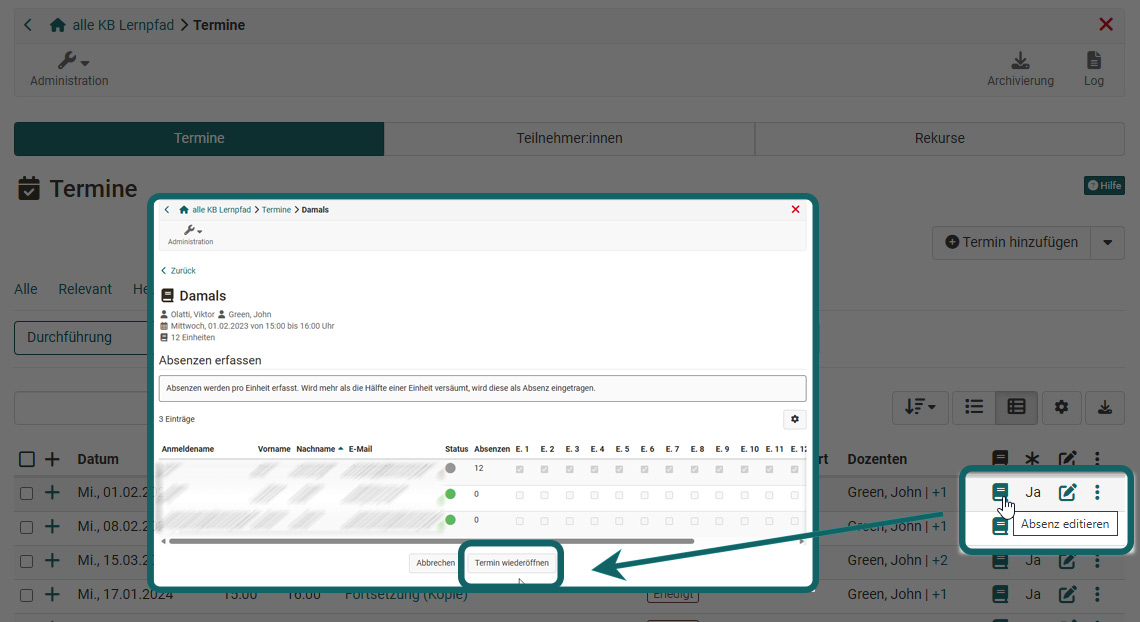Click the edit pencil icon in highlighted row
The height and width of the screenshot is (622, 1140).
coord(1068,492)
